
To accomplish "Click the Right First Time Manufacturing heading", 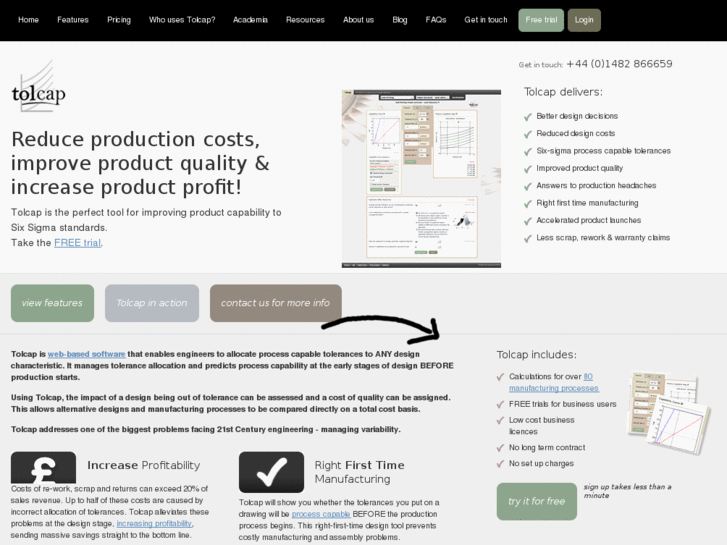I will (359, 472).
